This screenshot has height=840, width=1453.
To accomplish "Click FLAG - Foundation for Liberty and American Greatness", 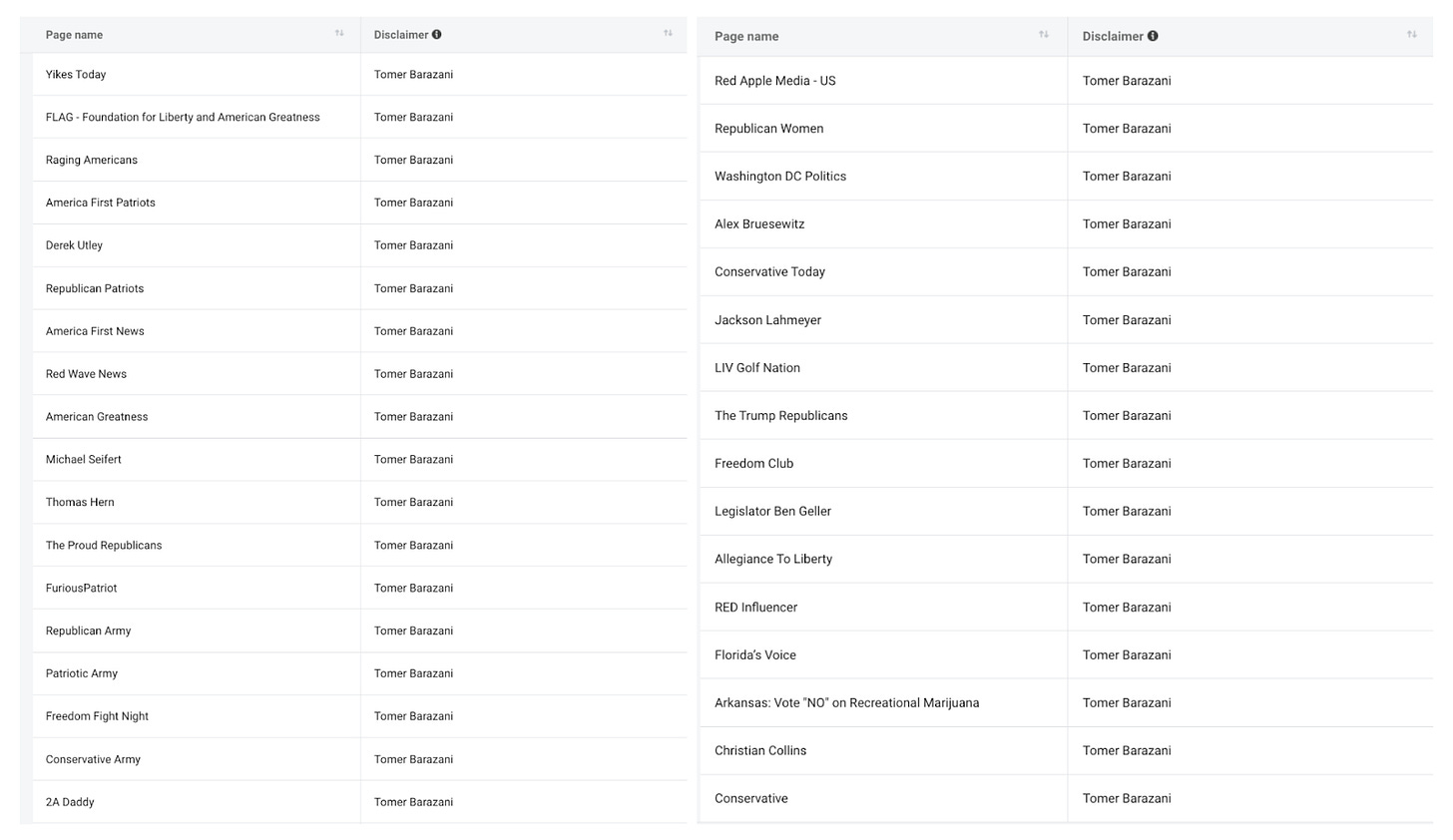I will point(183,118).
